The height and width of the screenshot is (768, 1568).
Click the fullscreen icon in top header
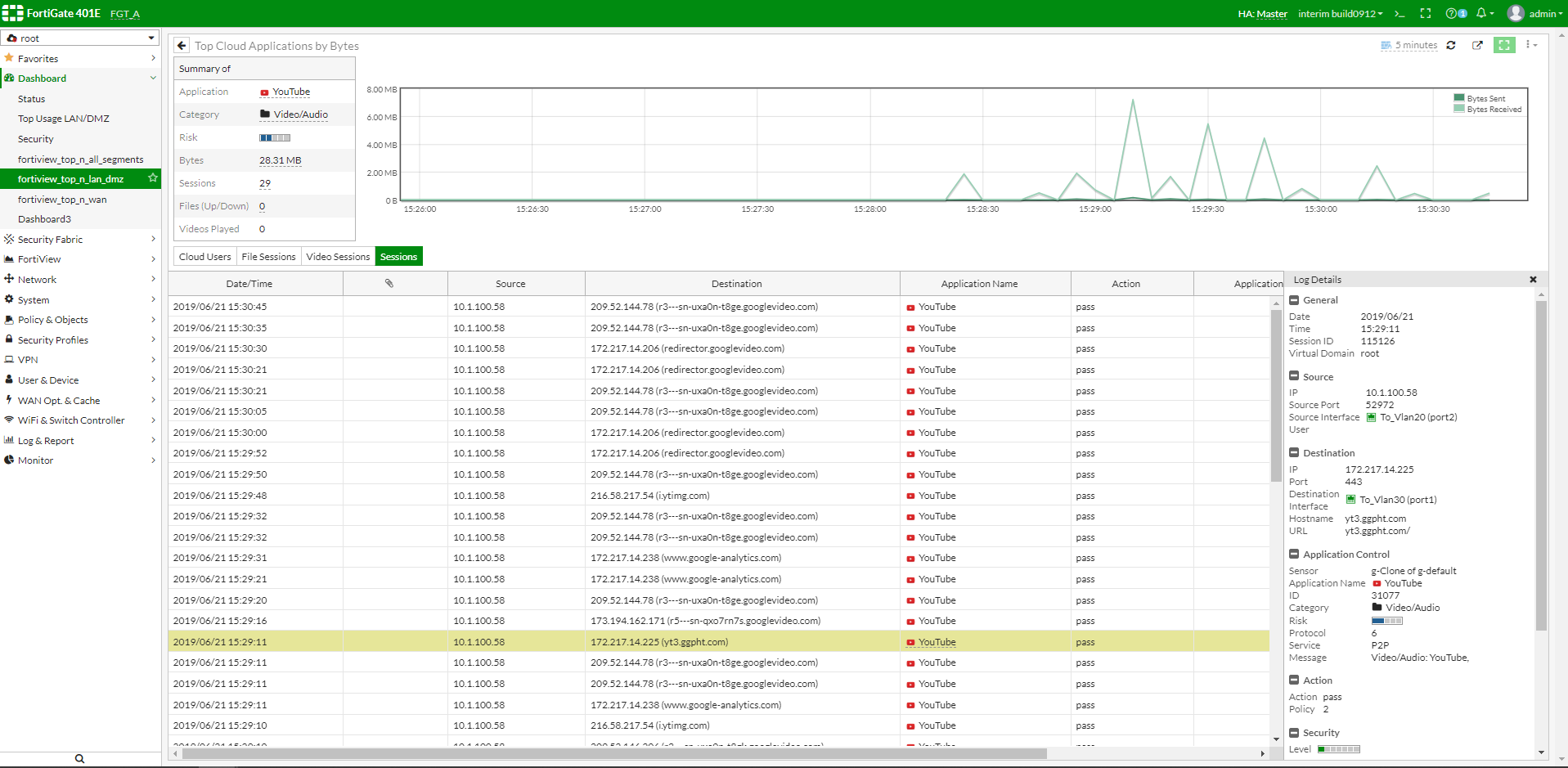pyautogui.click(x=1426, y=13)
